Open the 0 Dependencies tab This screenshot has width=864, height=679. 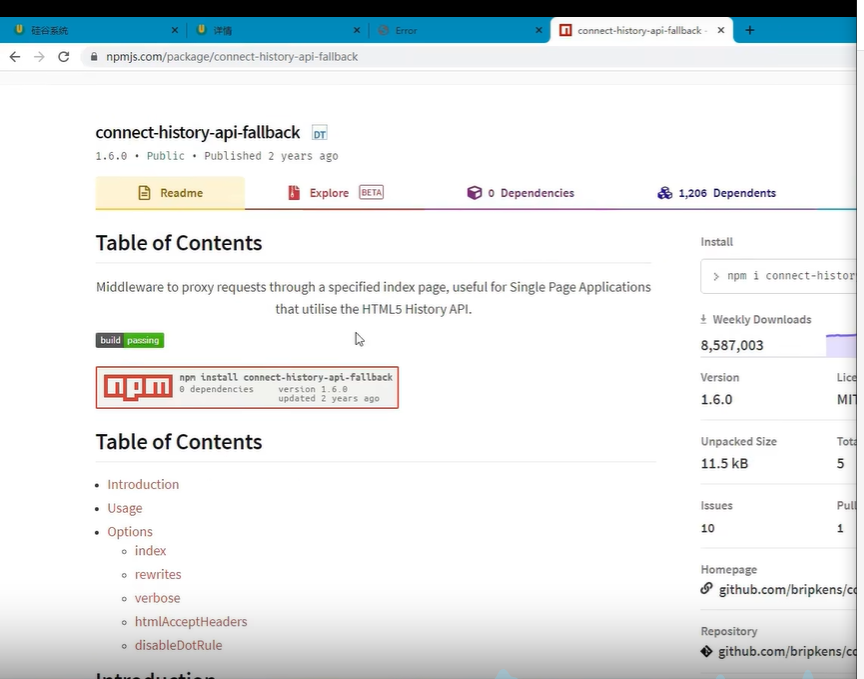[x=521, y=193]
